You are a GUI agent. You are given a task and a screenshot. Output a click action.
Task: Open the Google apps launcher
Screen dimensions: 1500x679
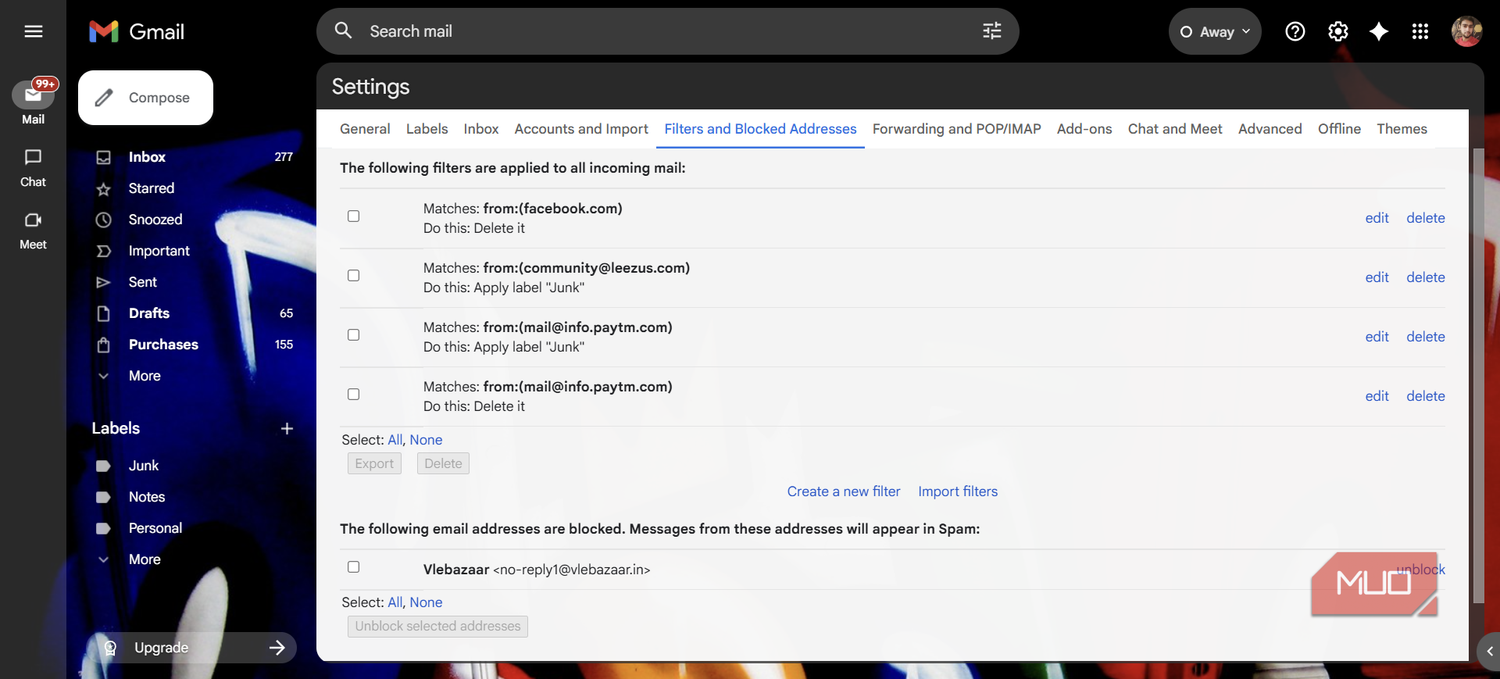point(1420,31)
